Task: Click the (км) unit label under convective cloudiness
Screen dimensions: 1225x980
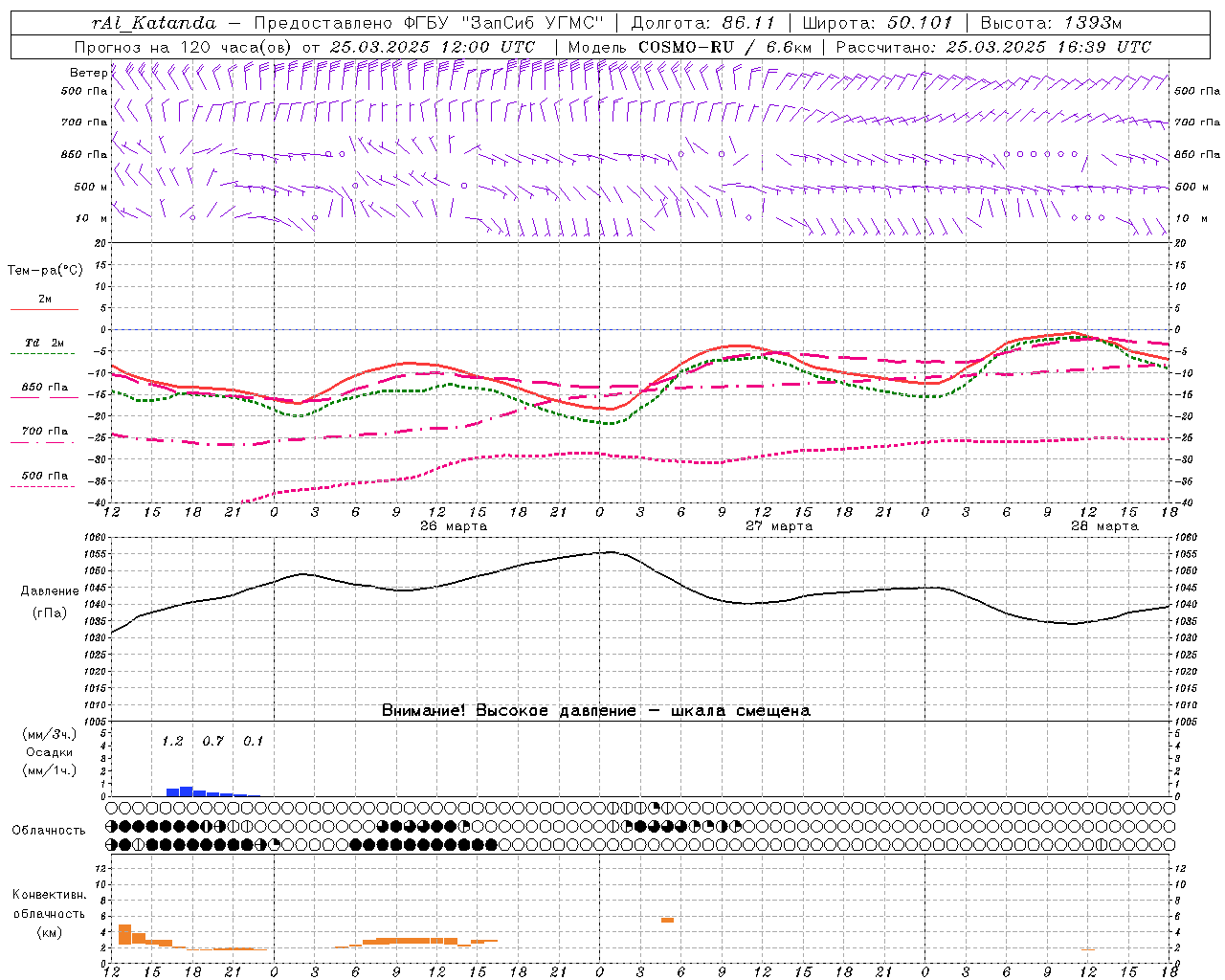Action: pyautogui.click(x=50, y=932)
